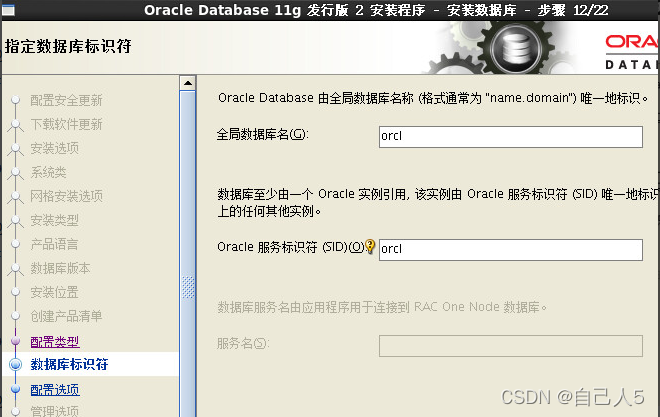Click the 下载软件更新 step
Image resolution: width=660 pixels, height=417 pixels.
point(67,124)
